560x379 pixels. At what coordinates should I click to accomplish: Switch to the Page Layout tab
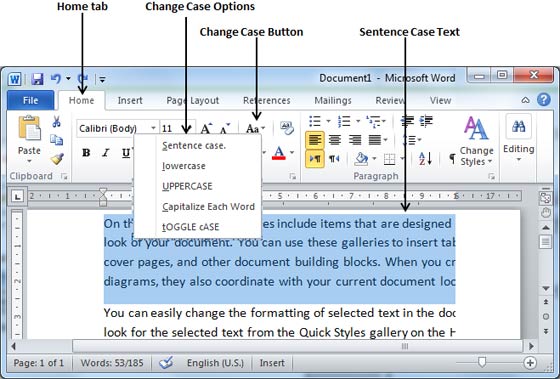(192, 100)
